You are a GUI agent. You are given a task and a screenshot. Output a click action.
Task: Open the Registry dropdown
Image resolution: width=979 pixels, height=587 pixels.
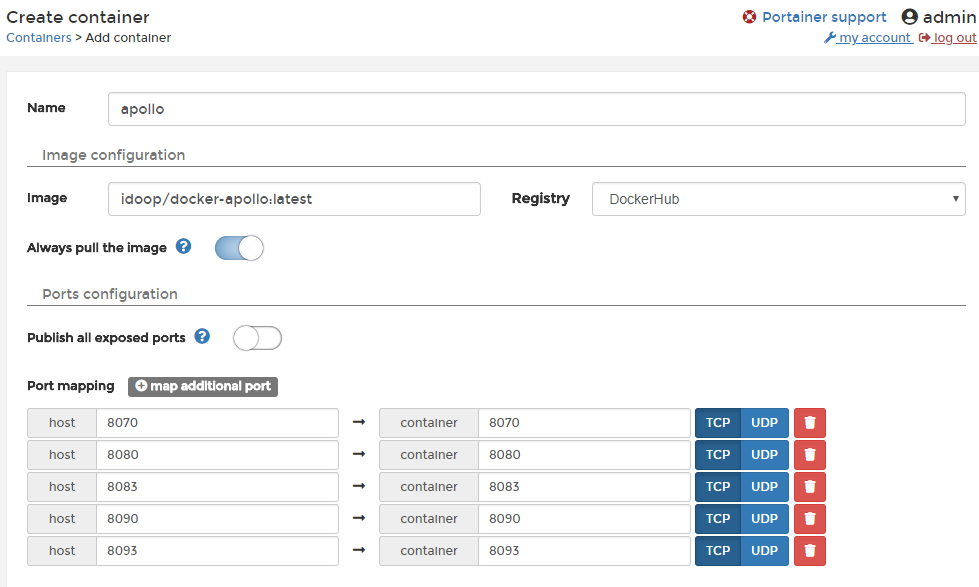pos(778,199)
